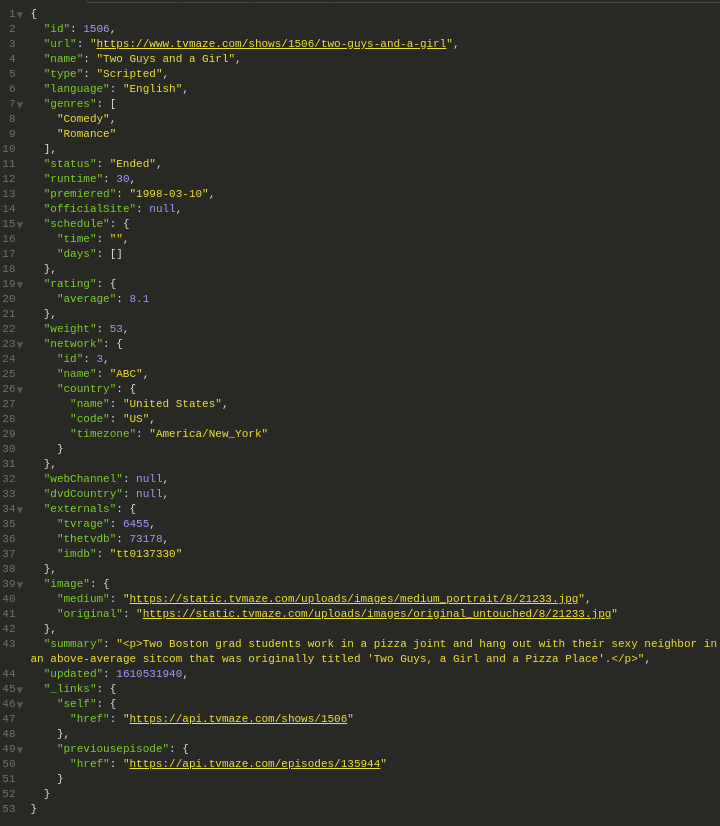Collapse the "previousepisode" object fold arrow
The image size is (720, 826).
pyautogui.click(x=19, y=750)
